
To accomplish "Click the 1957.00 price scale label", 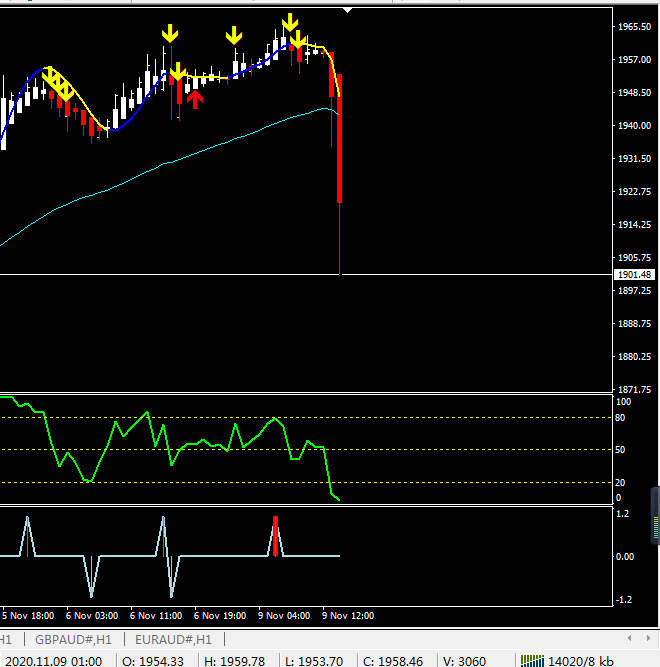I will (634, 60).
